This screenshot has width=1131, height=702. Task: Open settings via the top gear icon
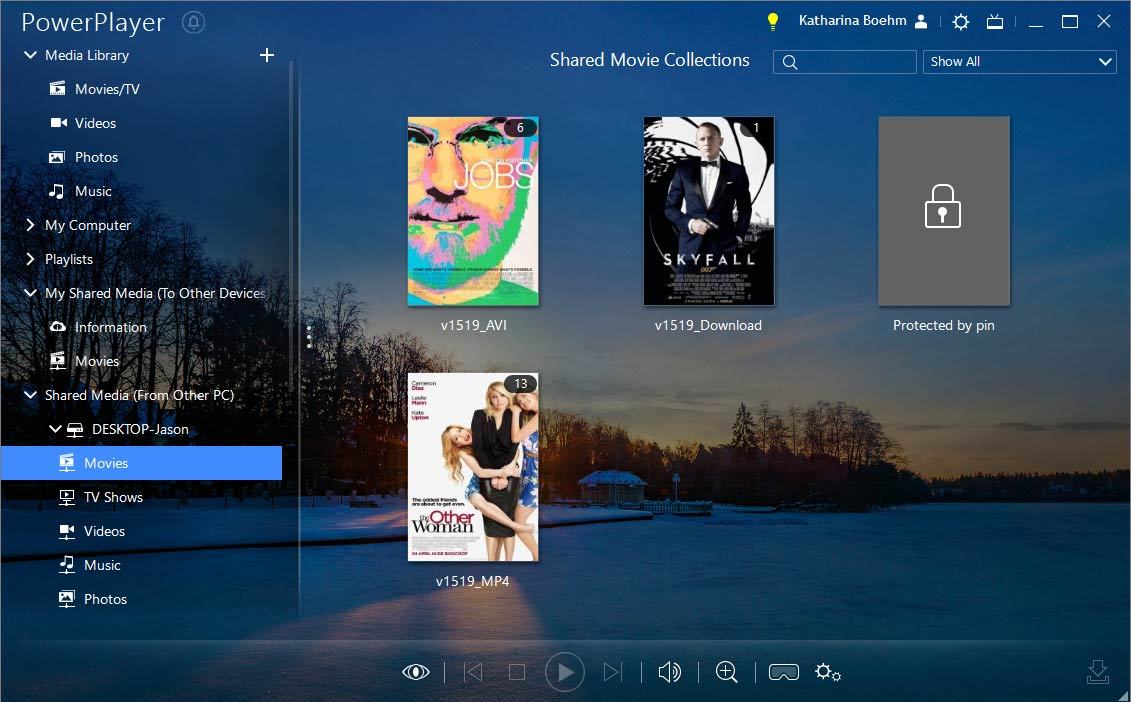[x=960, y=22]
